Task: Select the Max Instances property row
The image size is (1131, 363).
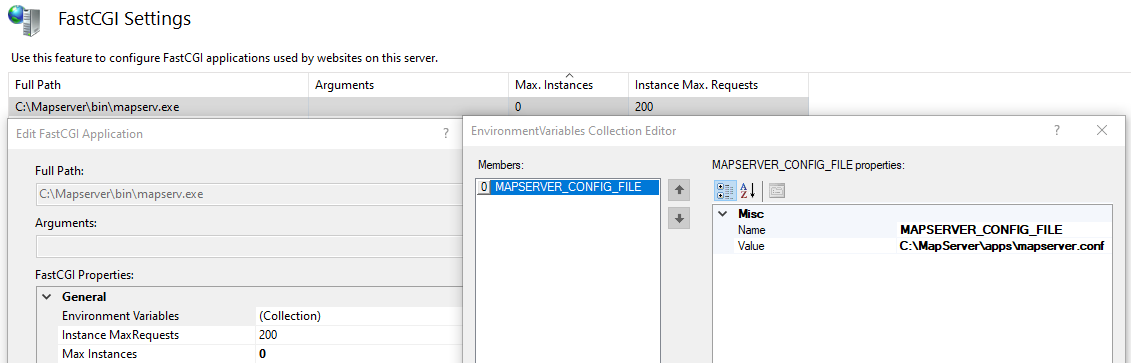Action: (260, 354)
